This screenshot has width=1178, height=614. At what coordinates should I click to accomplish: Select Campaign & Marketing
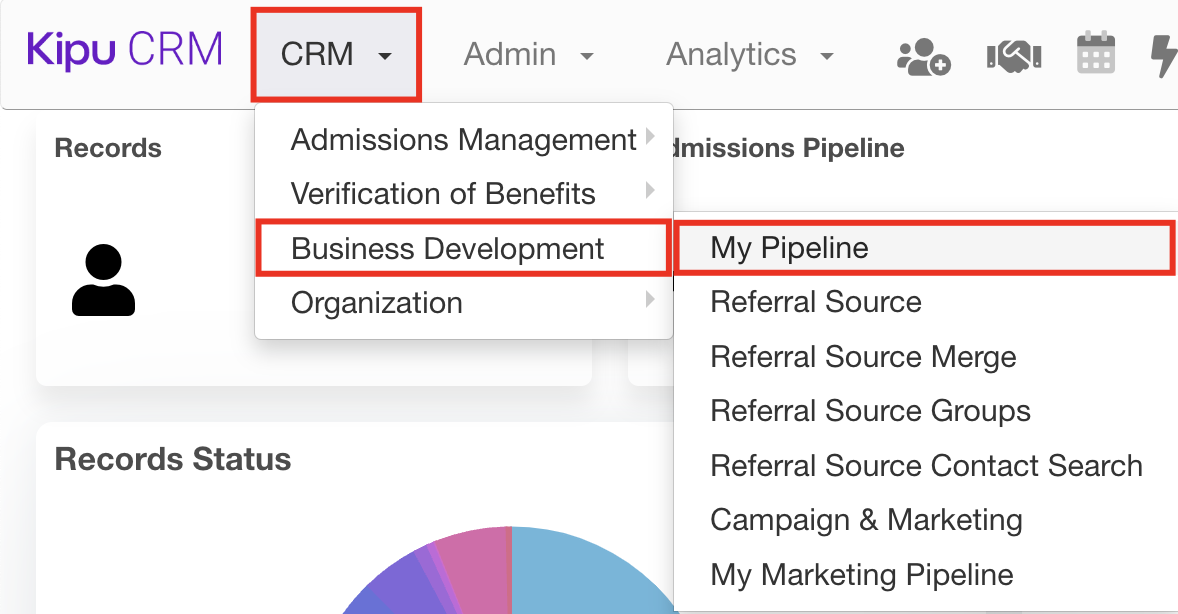(866, 519)
